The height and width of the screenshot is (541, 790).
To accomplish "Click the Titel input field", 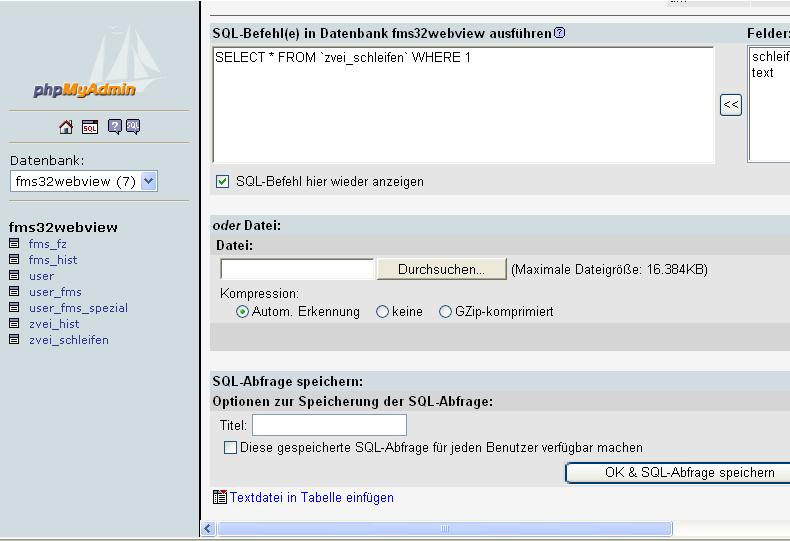I will tap(329, 425).
